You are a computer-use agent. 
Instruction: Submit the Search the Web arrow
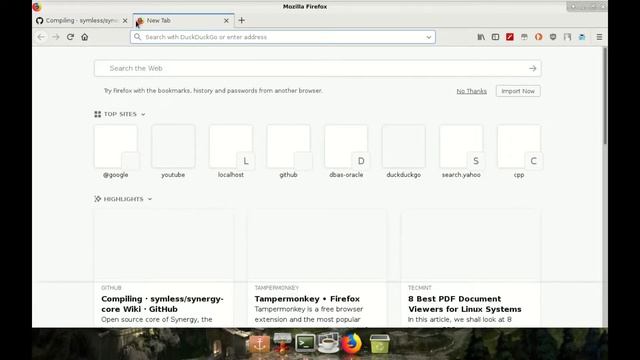point(533,69)
